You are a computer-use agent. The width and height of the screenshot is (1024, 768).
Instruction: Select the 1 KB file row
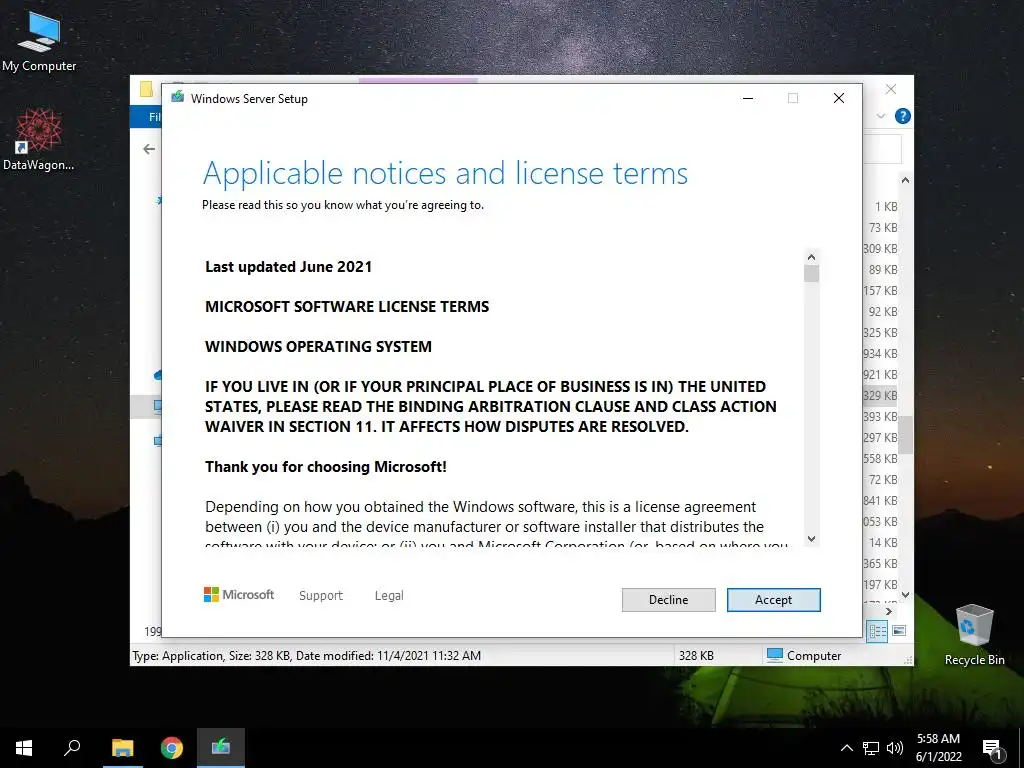[881, 206]
